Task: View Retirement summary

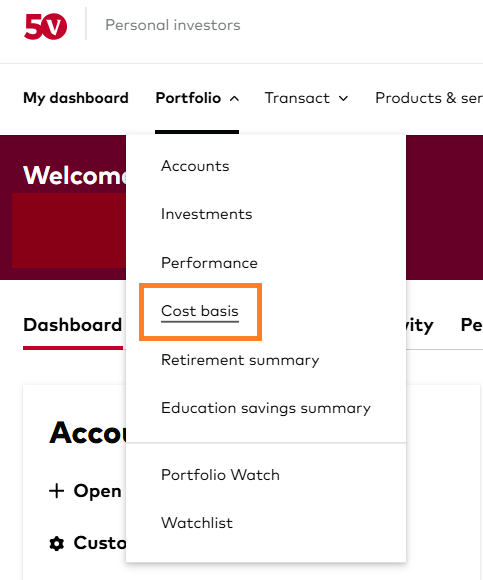Action: click(x=240, y=360)
